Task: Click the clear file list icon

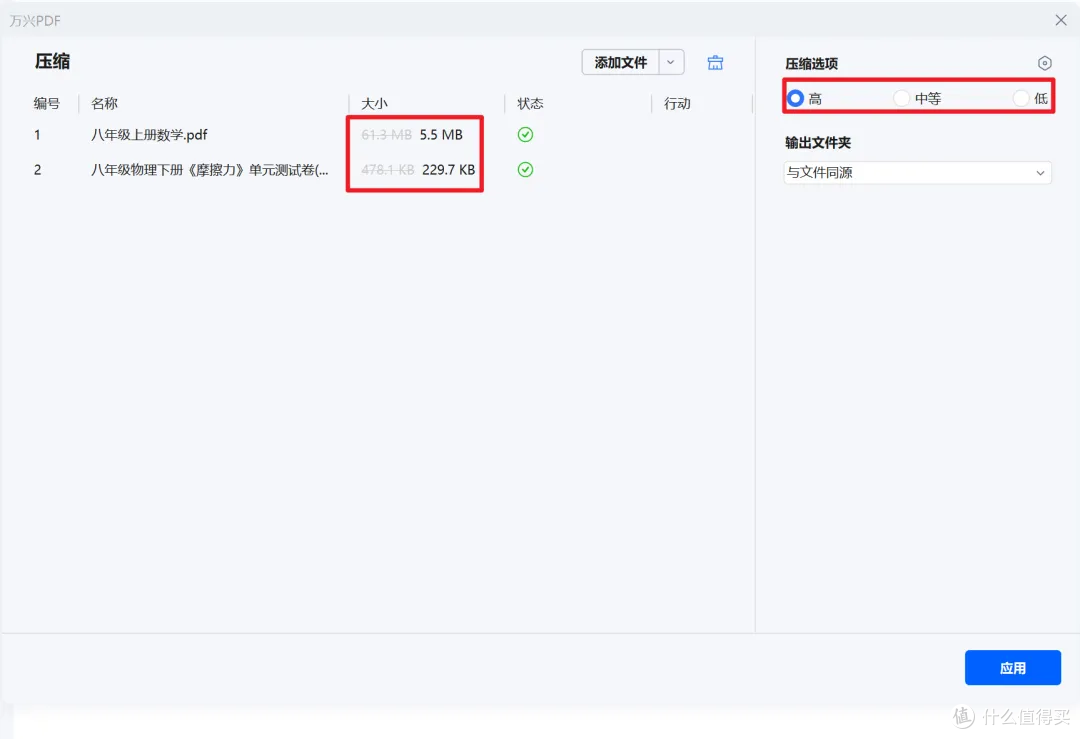Action: (x=715, y=63)
